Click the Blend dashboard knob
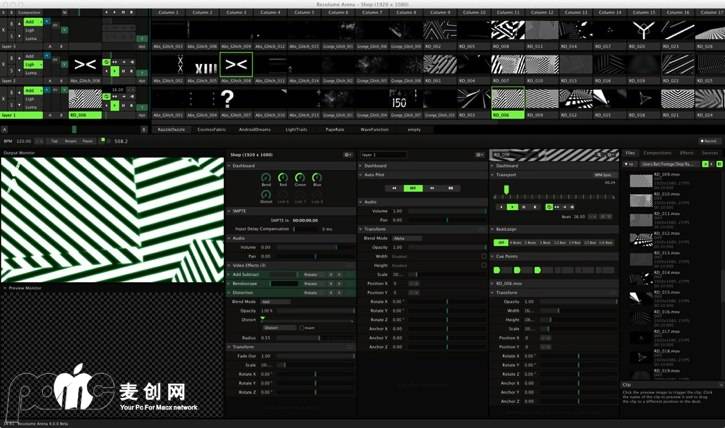 pyautogui.click(x=266, y=177)
